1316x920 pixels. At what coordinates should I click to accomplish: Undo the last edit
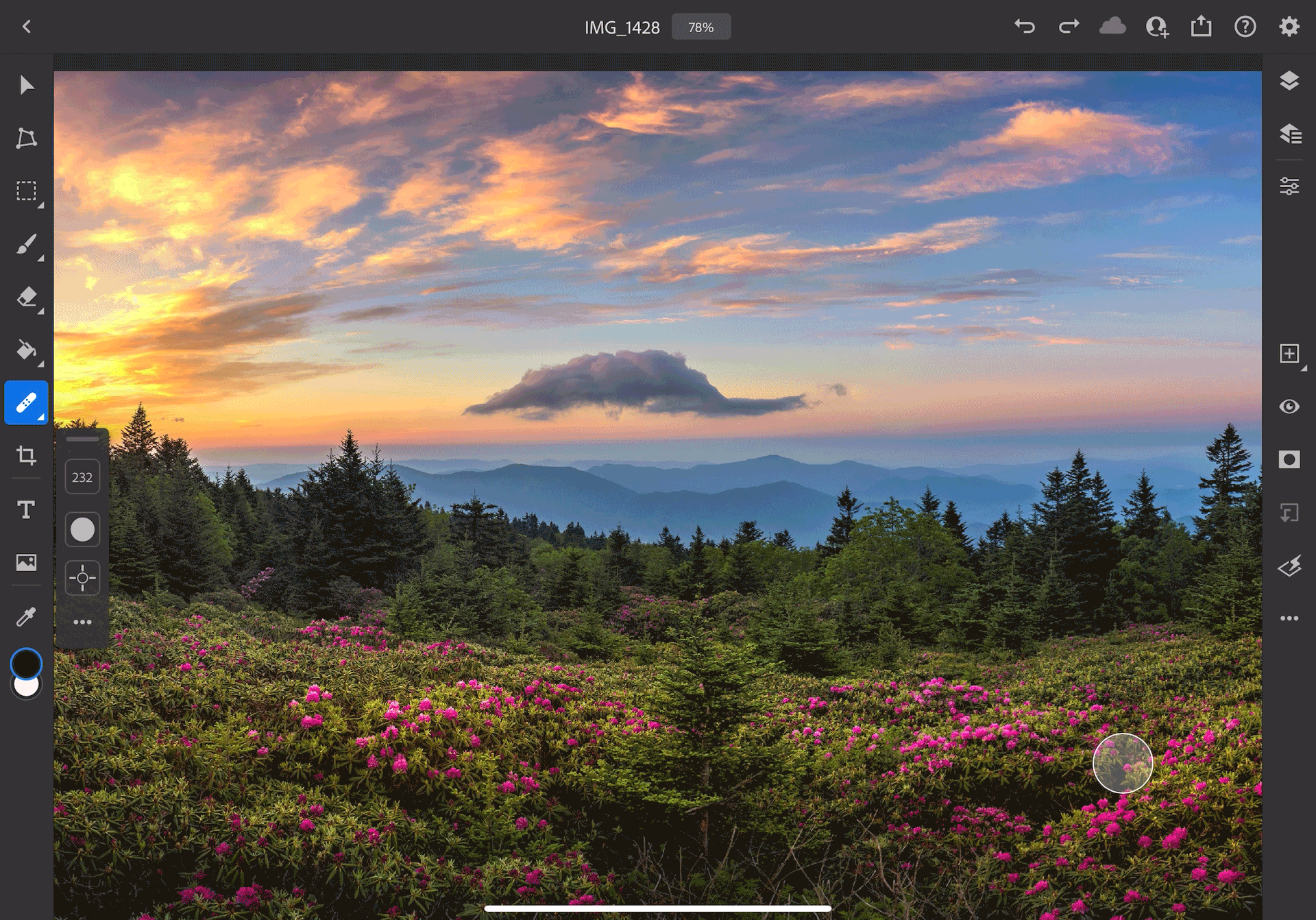pos(1025,27)
